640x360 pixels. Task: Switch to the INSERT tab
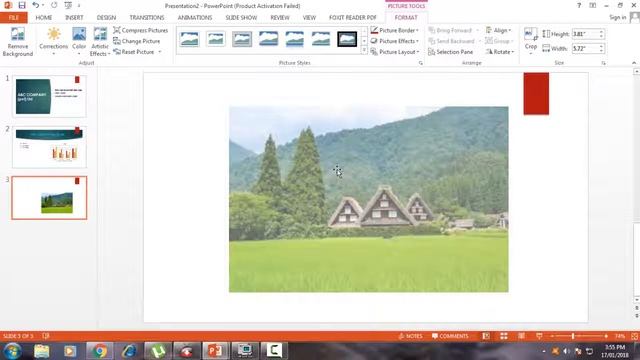tap(74, 18)
